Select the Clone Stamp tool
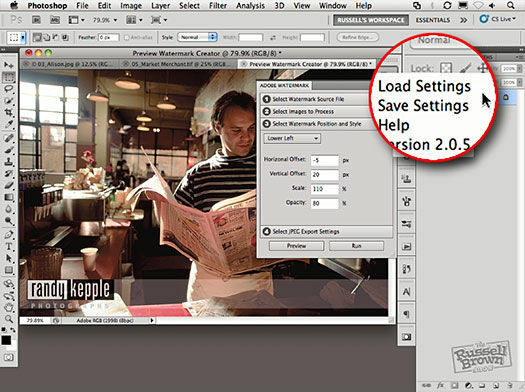 pos(9,162)
